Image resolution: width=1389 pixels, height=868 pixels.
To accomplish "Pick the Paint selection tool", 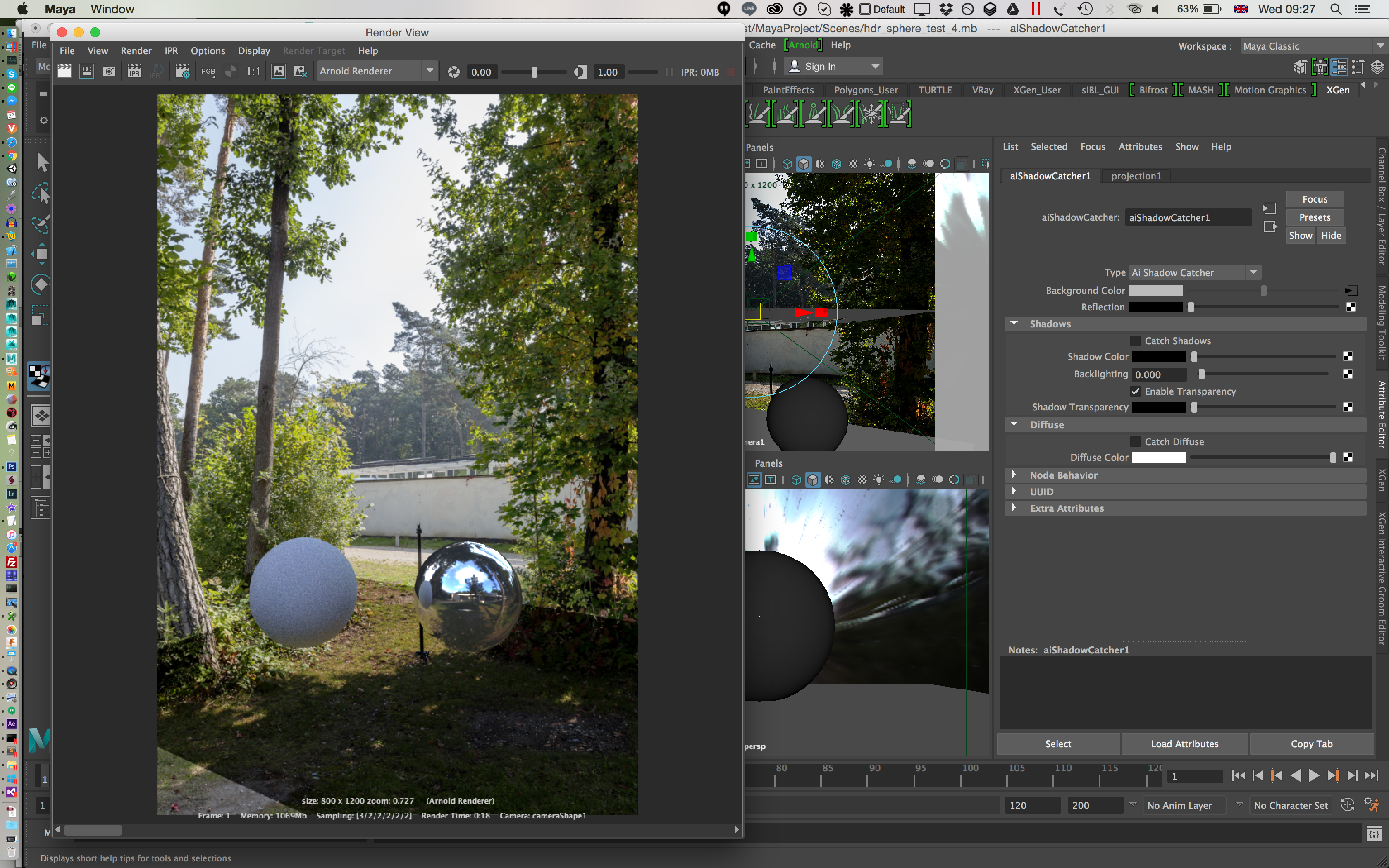I will point(41,223).
